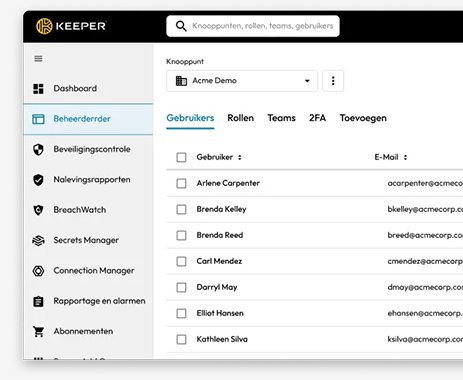Check the box for Brenda Reed

181,235
